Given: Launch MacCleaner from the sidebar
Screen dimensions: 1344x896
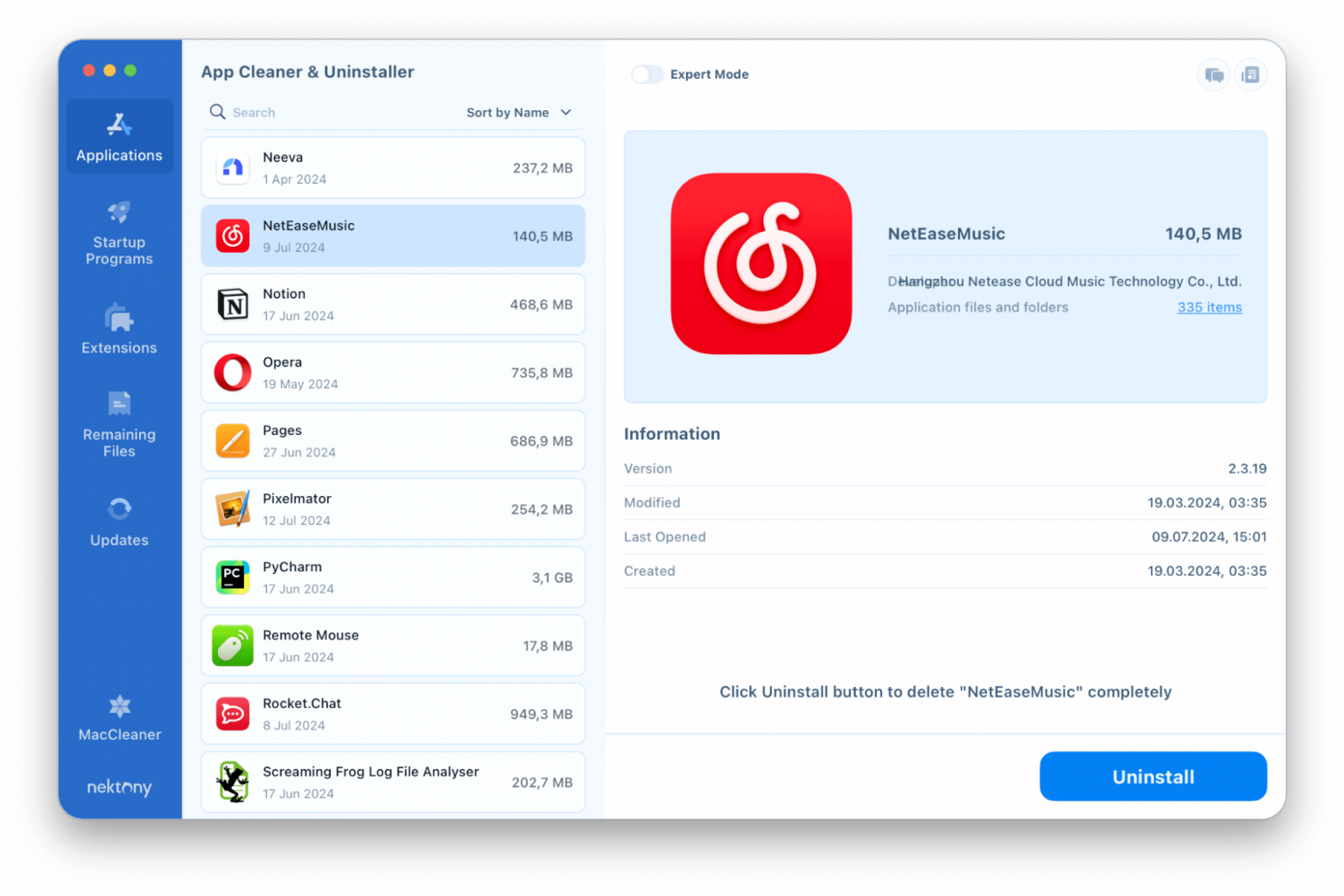Looking at the screenshot, I should tap(119, 717).
